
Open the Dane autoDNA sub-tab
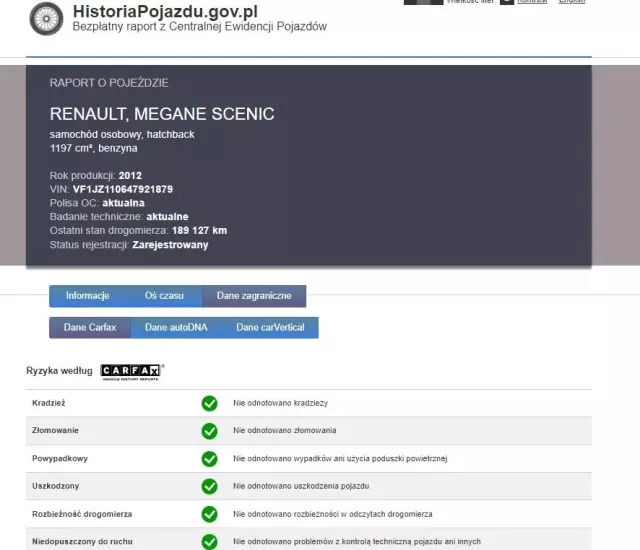click(176, 327)
